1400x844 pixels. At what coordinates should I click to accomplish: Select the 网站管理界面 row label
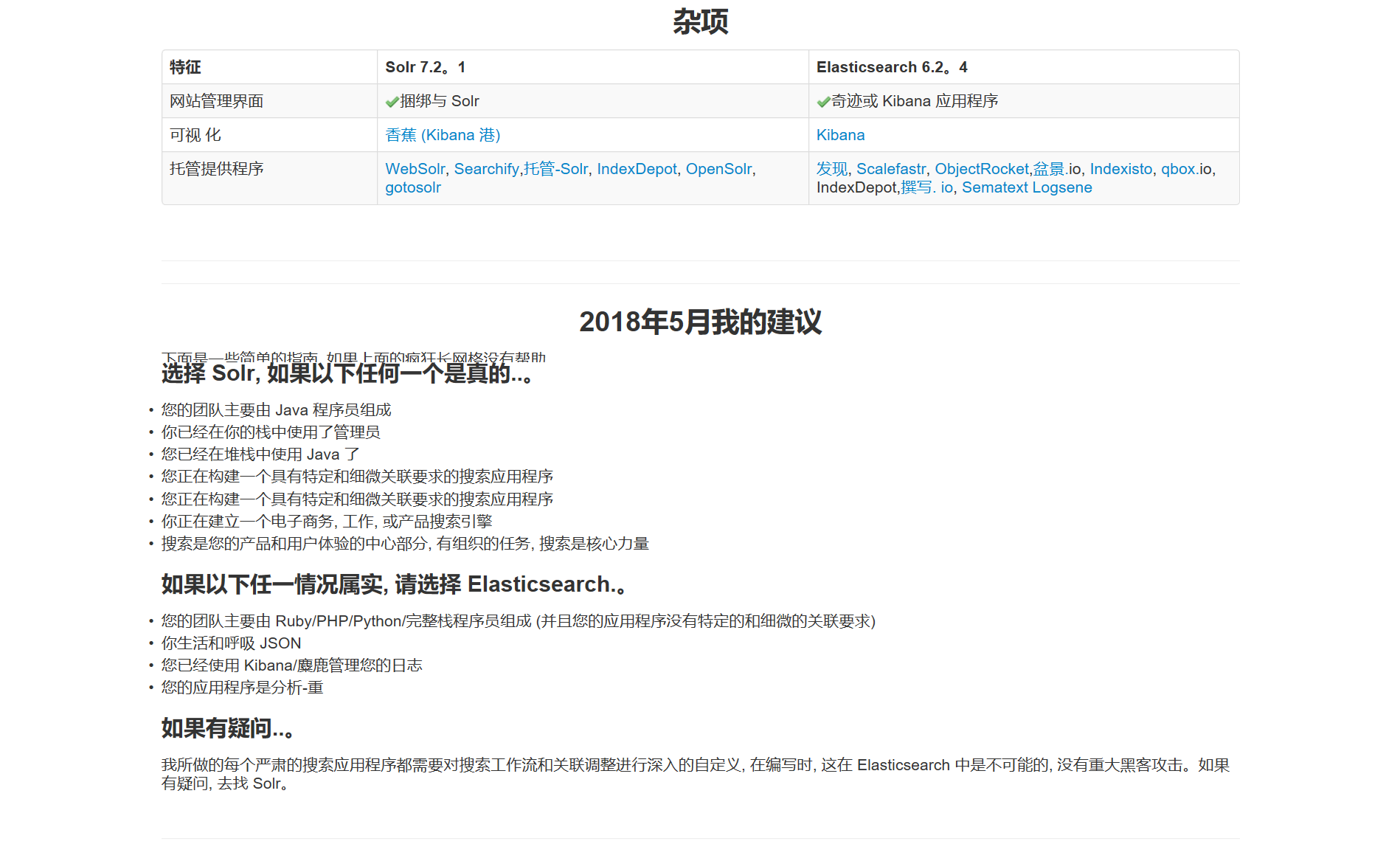[x=217, y=101]
